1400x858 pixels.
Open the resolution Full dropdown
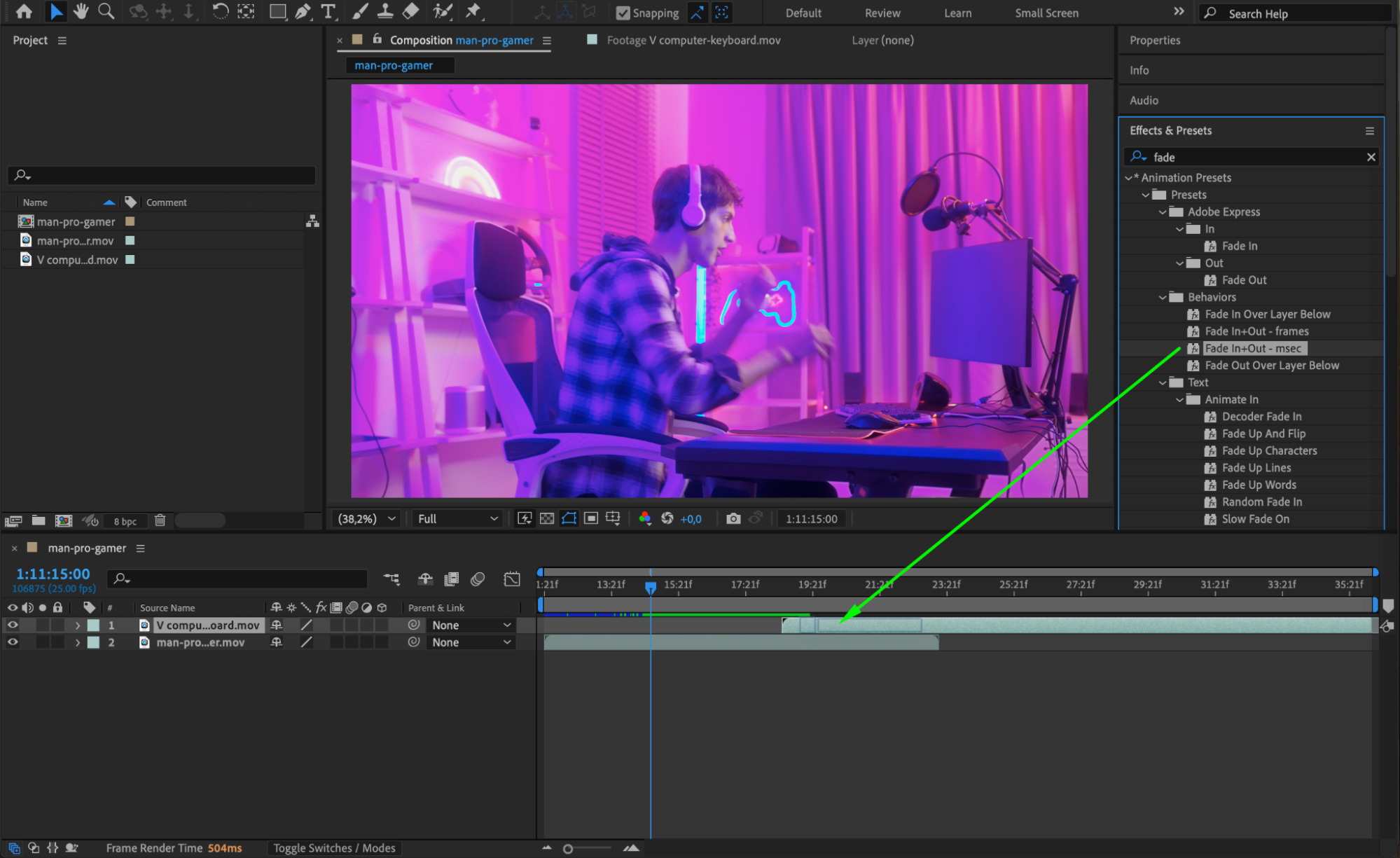click(x=457, y=518)
